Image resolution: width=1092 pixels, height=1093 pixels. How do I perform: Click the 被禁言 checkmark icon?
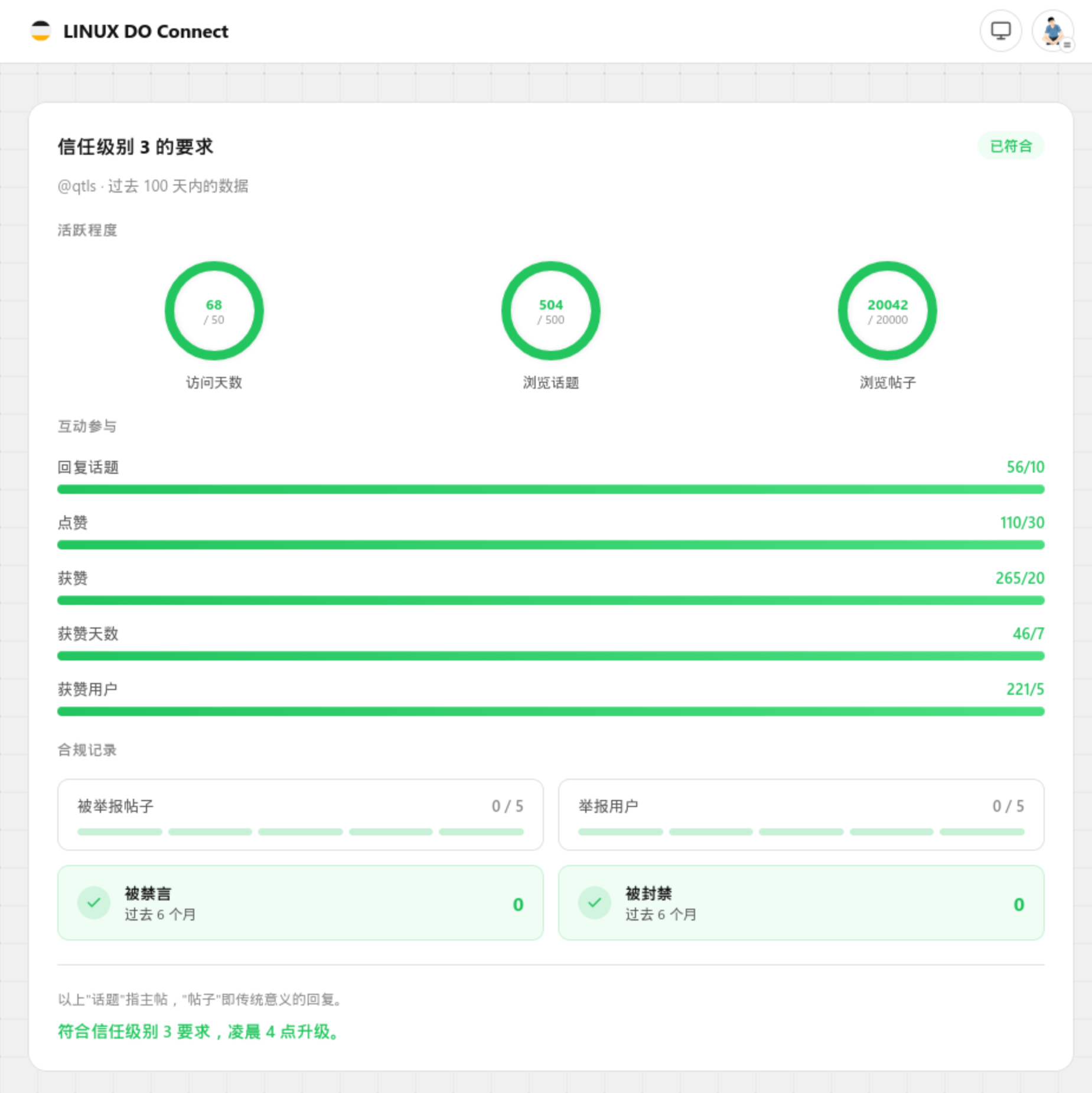pyautogui.click(x=94, y=903)
